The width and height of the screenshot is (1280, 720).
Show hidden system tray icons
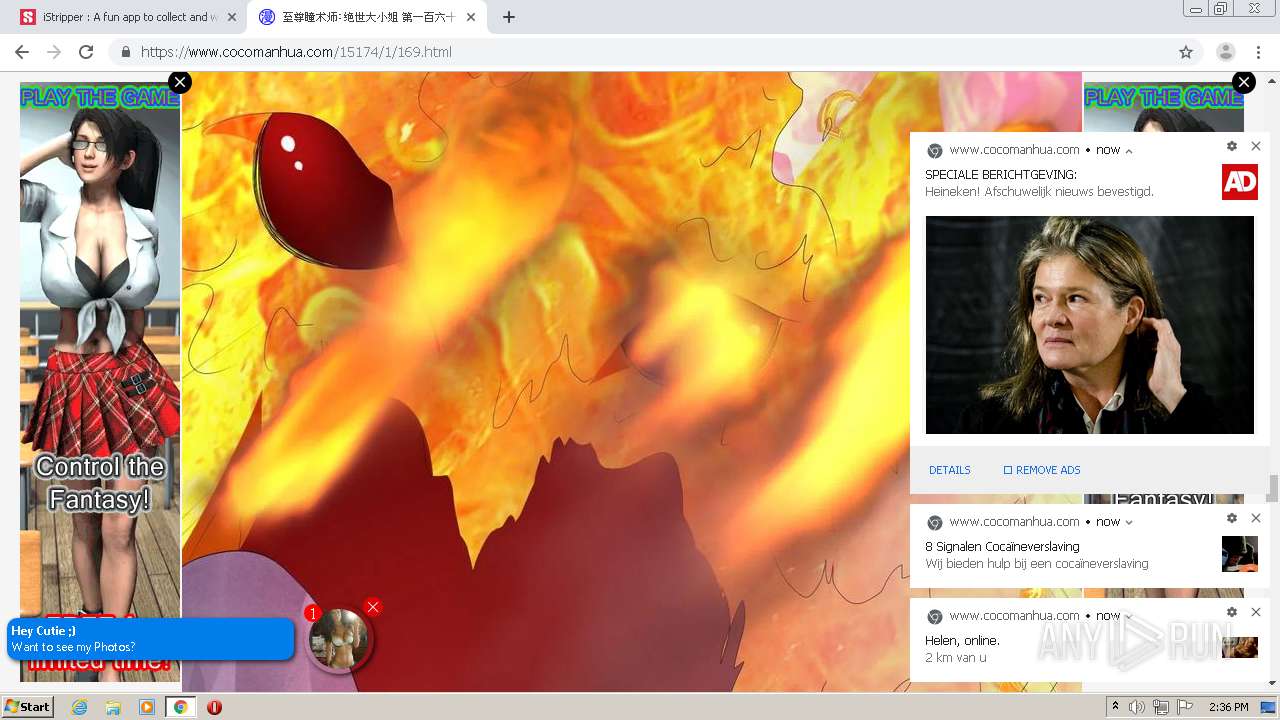(x=1115, y=707)
